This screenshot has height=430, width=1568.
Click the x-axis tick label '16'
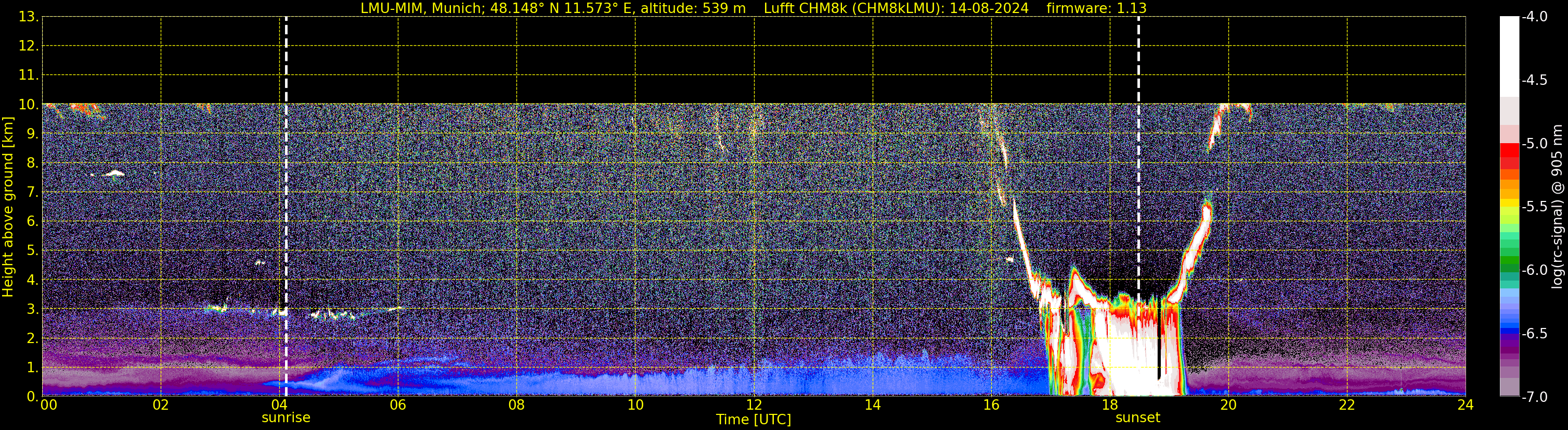(992, 405)
